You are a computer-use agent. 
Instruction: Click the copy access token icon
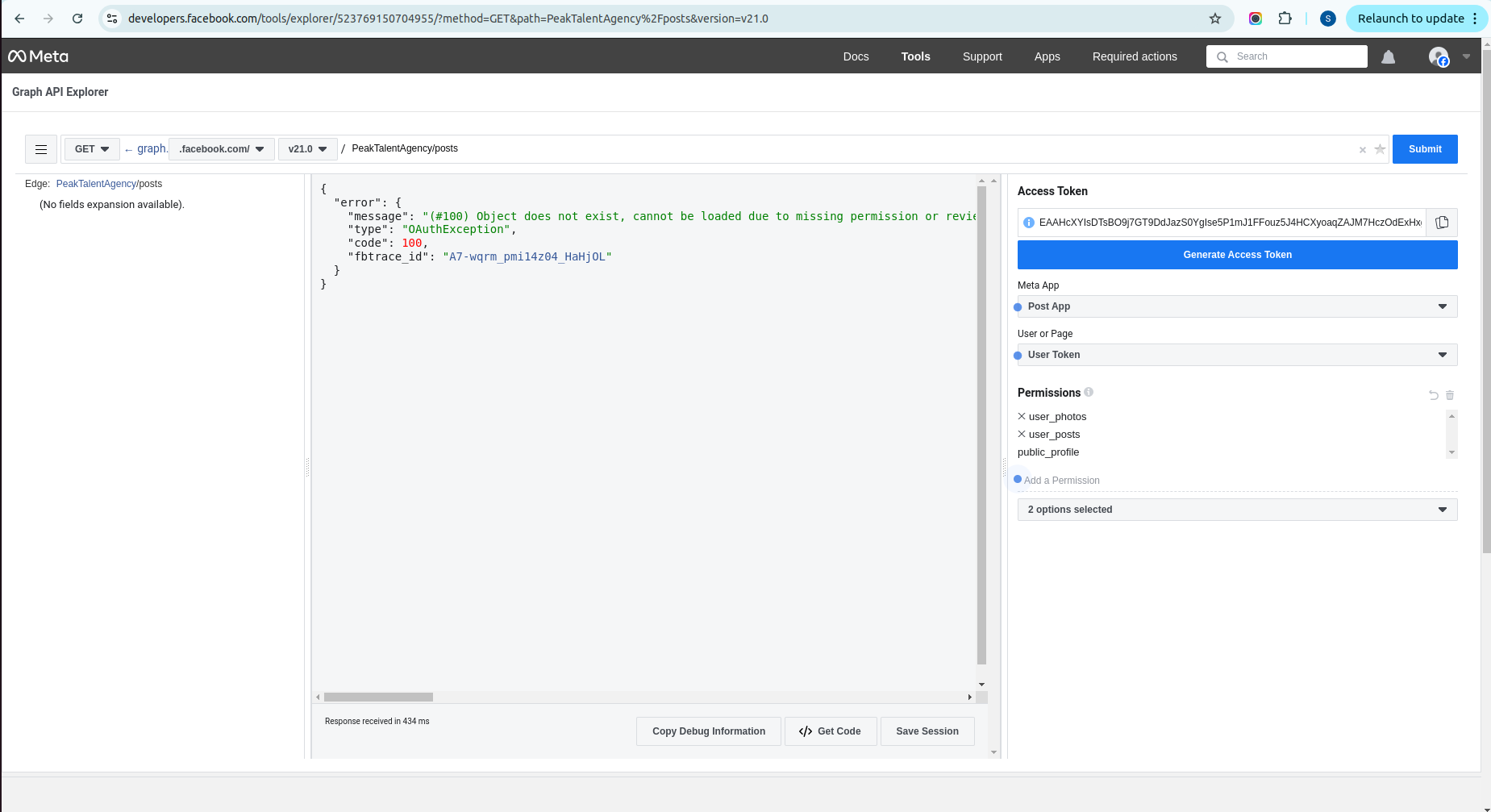pyautogui.click(x=1442, y=223)
